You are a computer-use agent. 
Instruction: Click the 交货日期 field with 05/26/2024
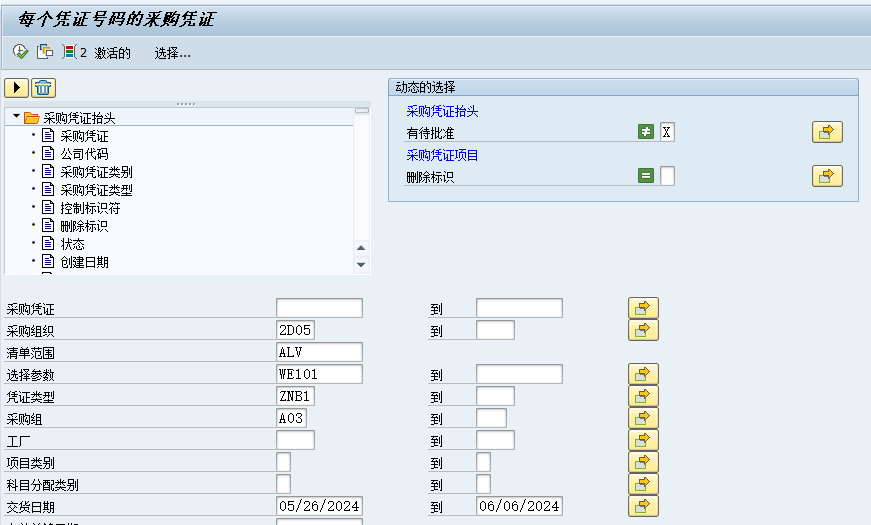(x=319, y=506)
